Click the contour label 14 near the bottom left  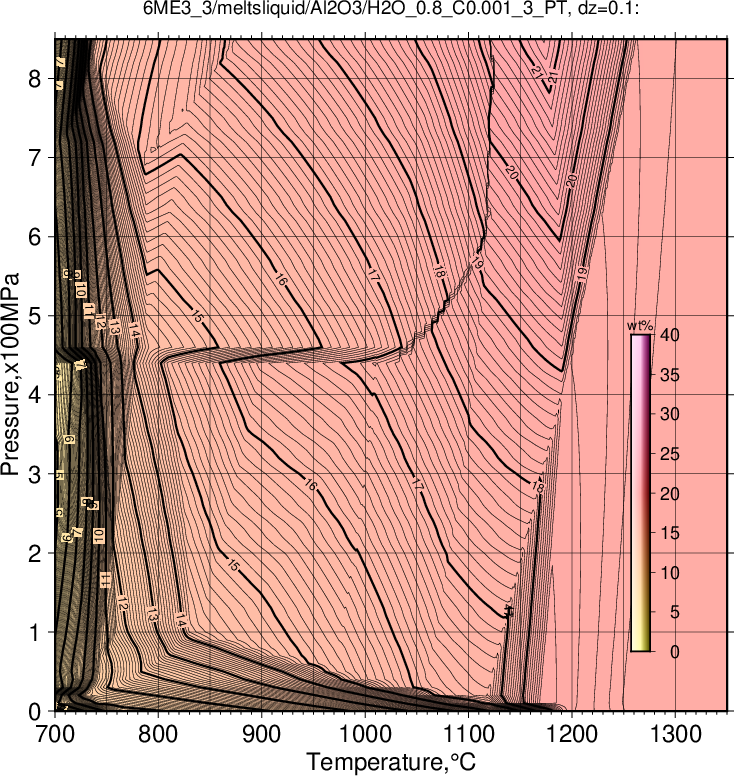[180, 620]
